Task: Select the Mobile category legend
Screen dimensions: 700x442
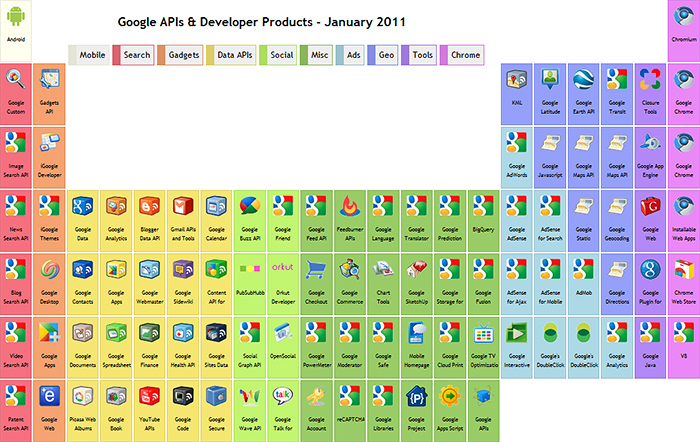Action: pyautogui.click(x=89, y=55)
